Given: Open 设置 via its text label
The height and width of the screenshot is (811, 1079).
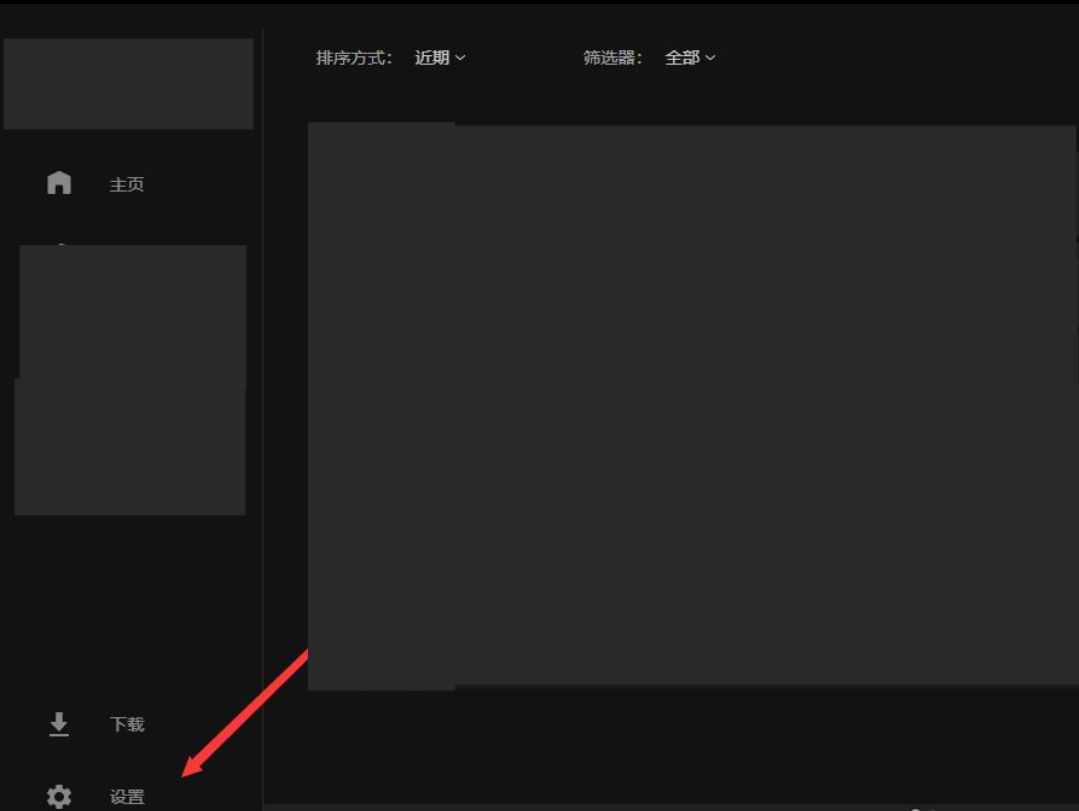Looking at the screenshot, I should [127, 797].
